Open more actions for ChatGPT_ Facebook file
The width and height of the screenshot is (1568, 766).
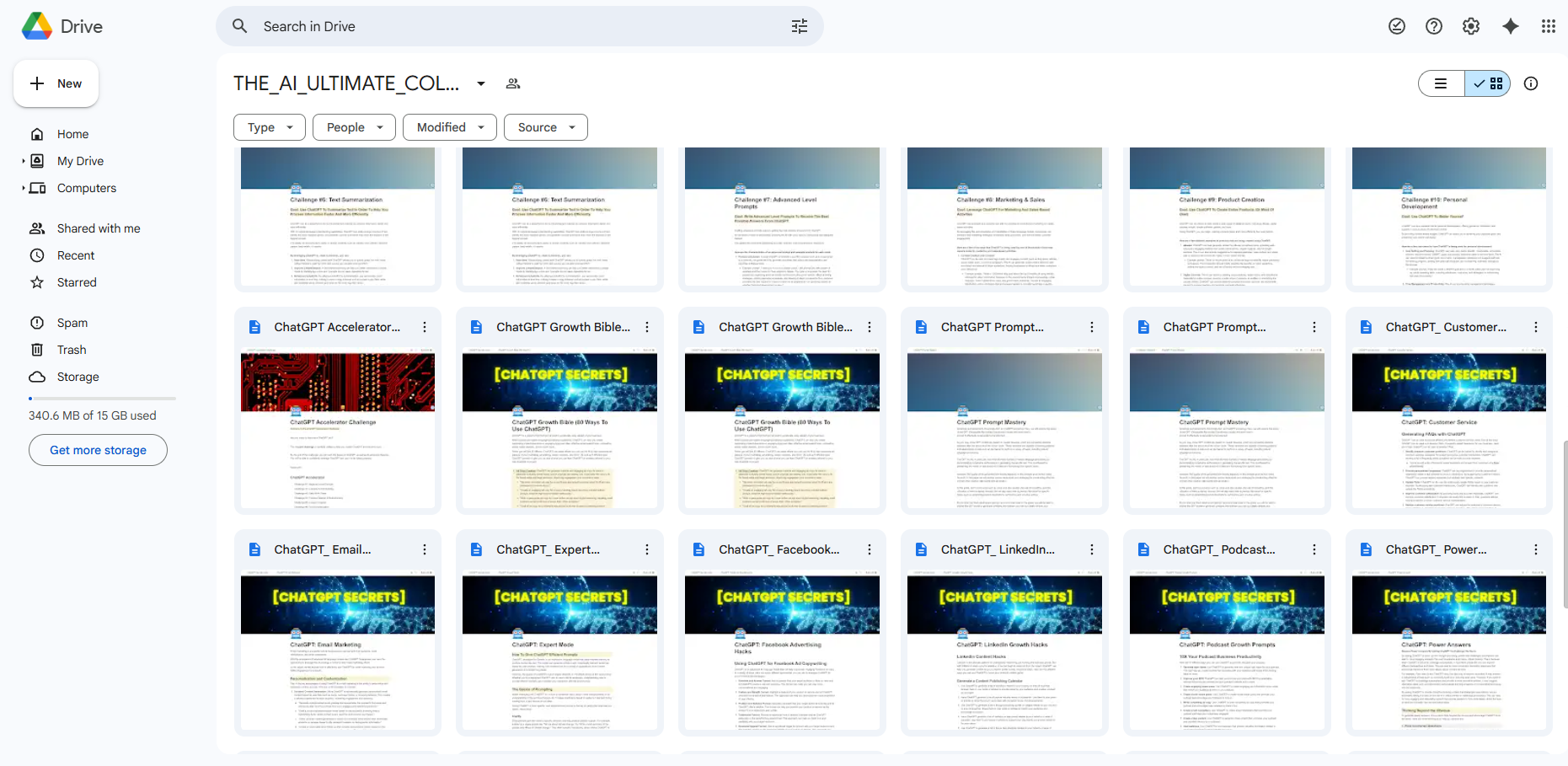coord(870,549)
